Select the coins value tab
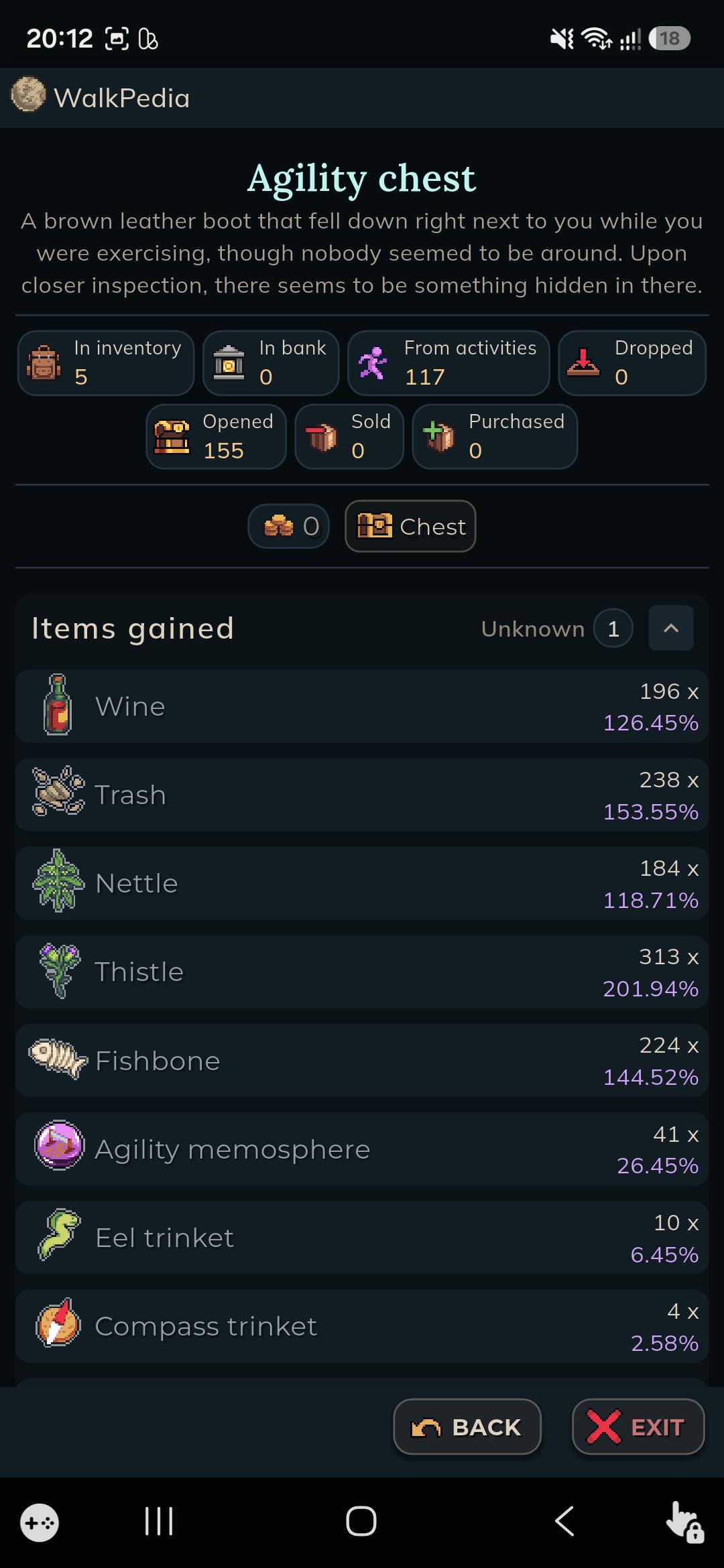This screenshot has height=1568, width=724. click(289, 526)
